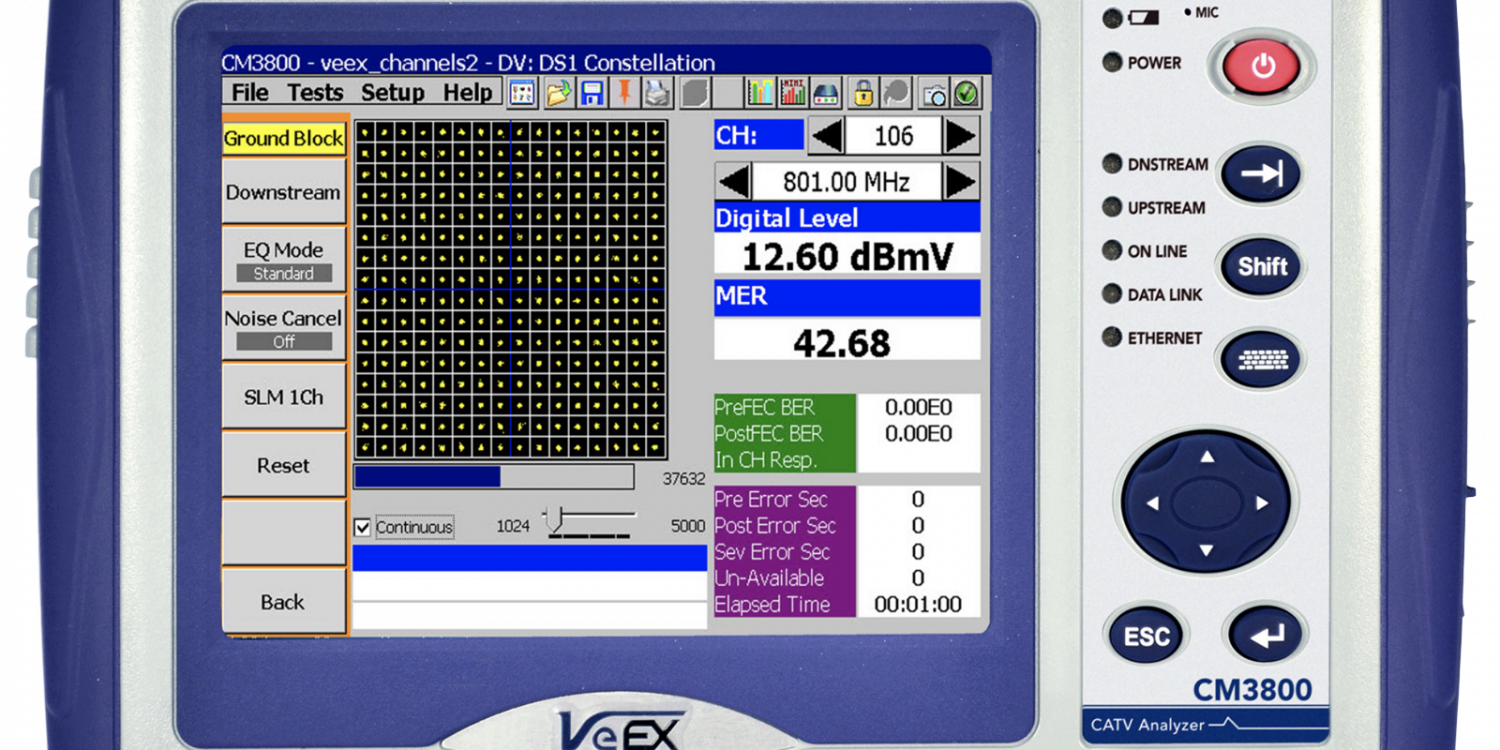The height and width of the screenshot is (750, 1500).
Task: Click the camera screenshot icon
Action: (x=933, y=93)
